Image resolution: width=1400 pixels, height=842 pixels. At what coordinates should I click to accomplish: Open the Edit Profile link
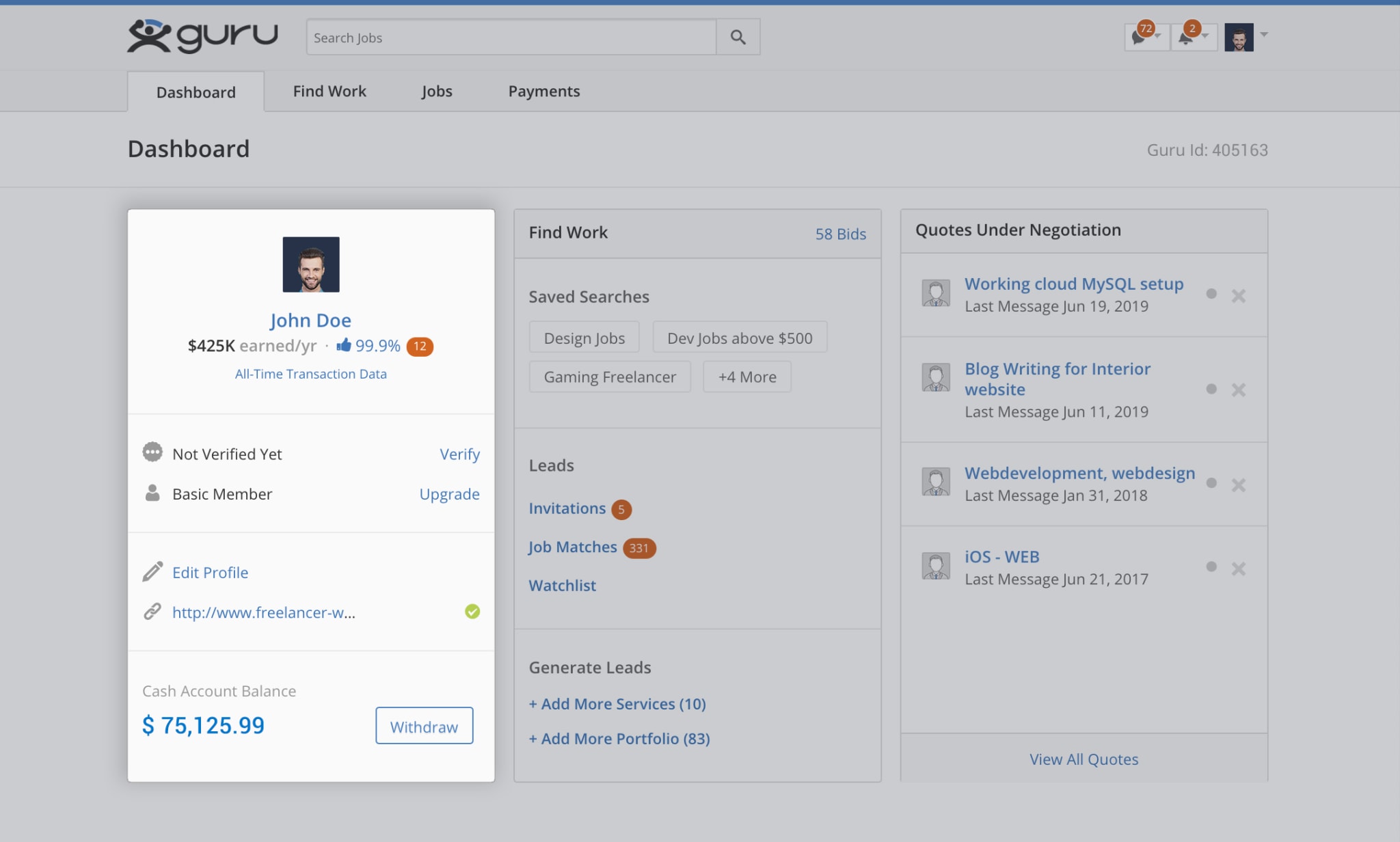210,572
